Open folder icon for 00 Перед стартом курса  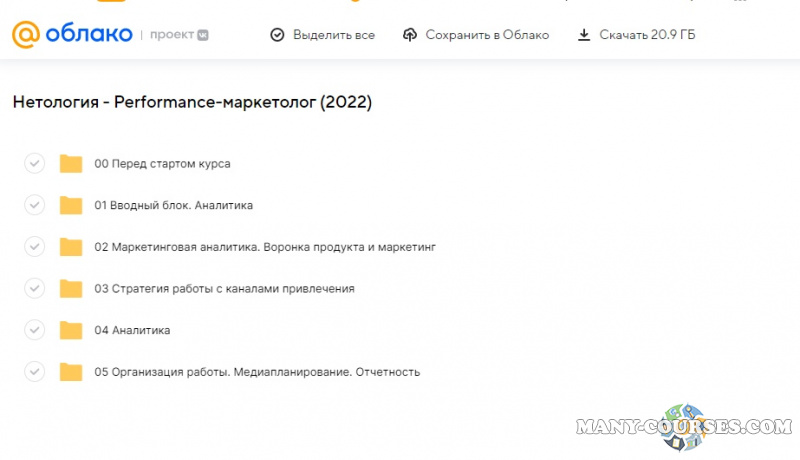pyautogui.click(x=70, y=164)
